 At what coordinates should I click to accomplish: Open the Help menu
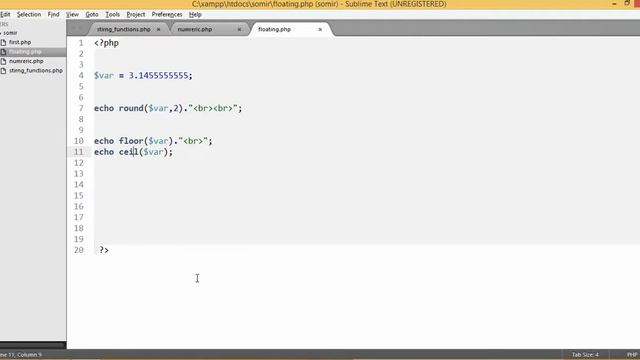[x=195, y=14]
